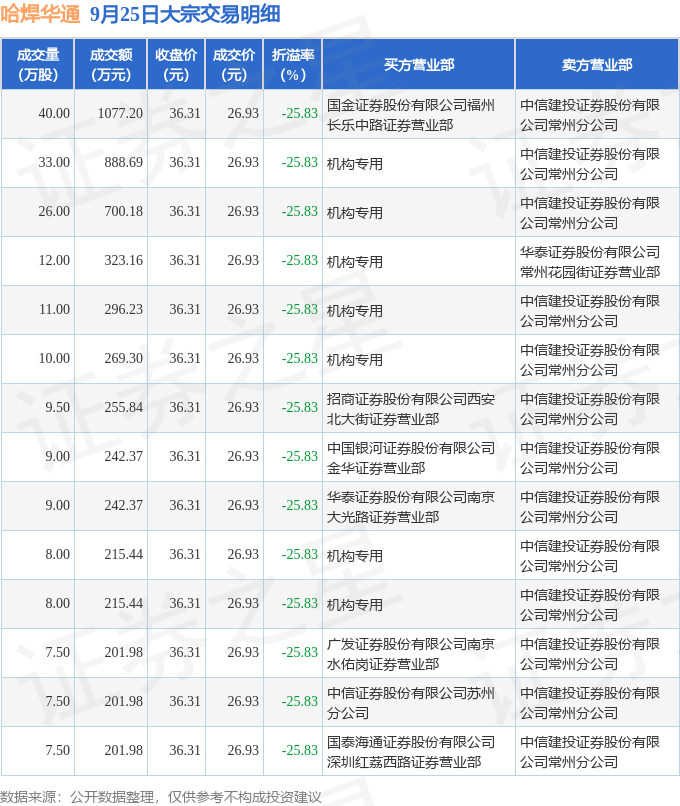Select the 成交量(万股) column header

click(x=38, y=65)
